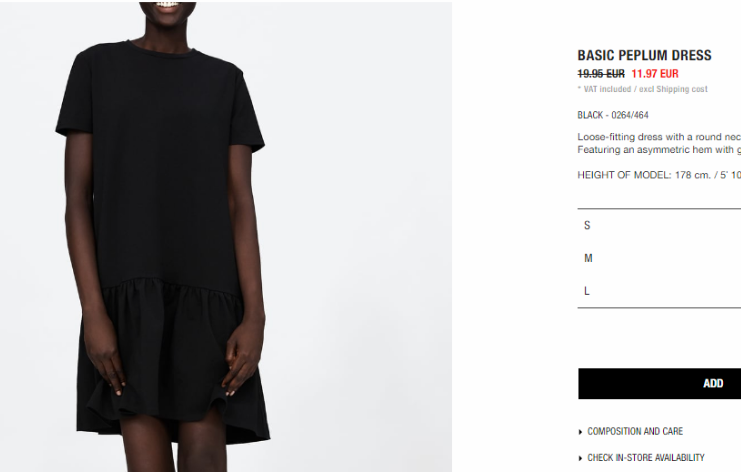741x472 pixels.
Task: Select size M
Action: 659,258
